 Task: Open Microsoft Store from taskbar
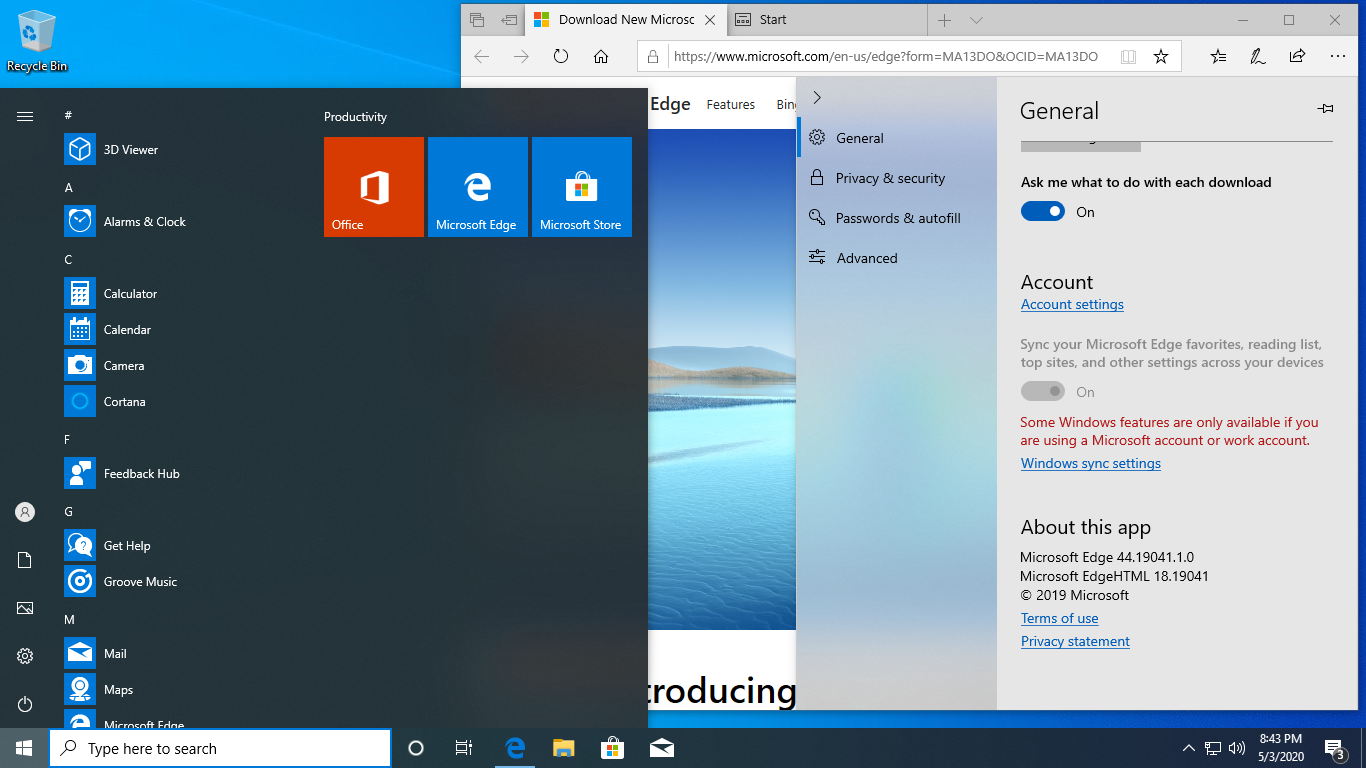pyautogui.click(x=612, y=748)
